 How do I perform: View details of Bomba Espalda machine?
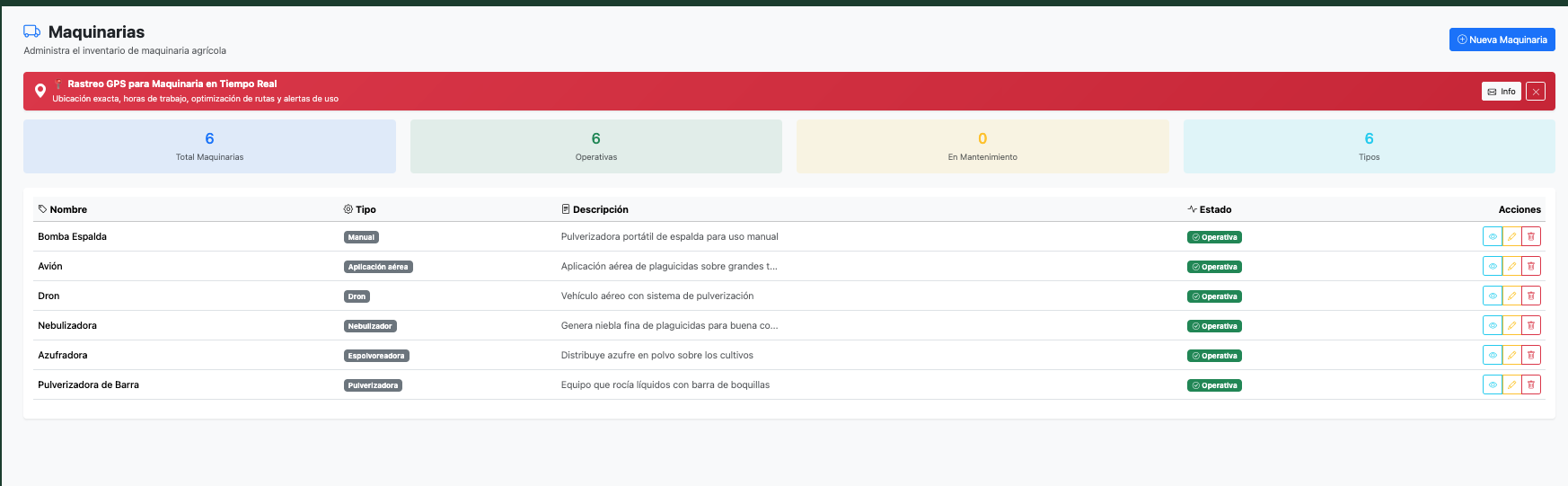coord(1493,236)
